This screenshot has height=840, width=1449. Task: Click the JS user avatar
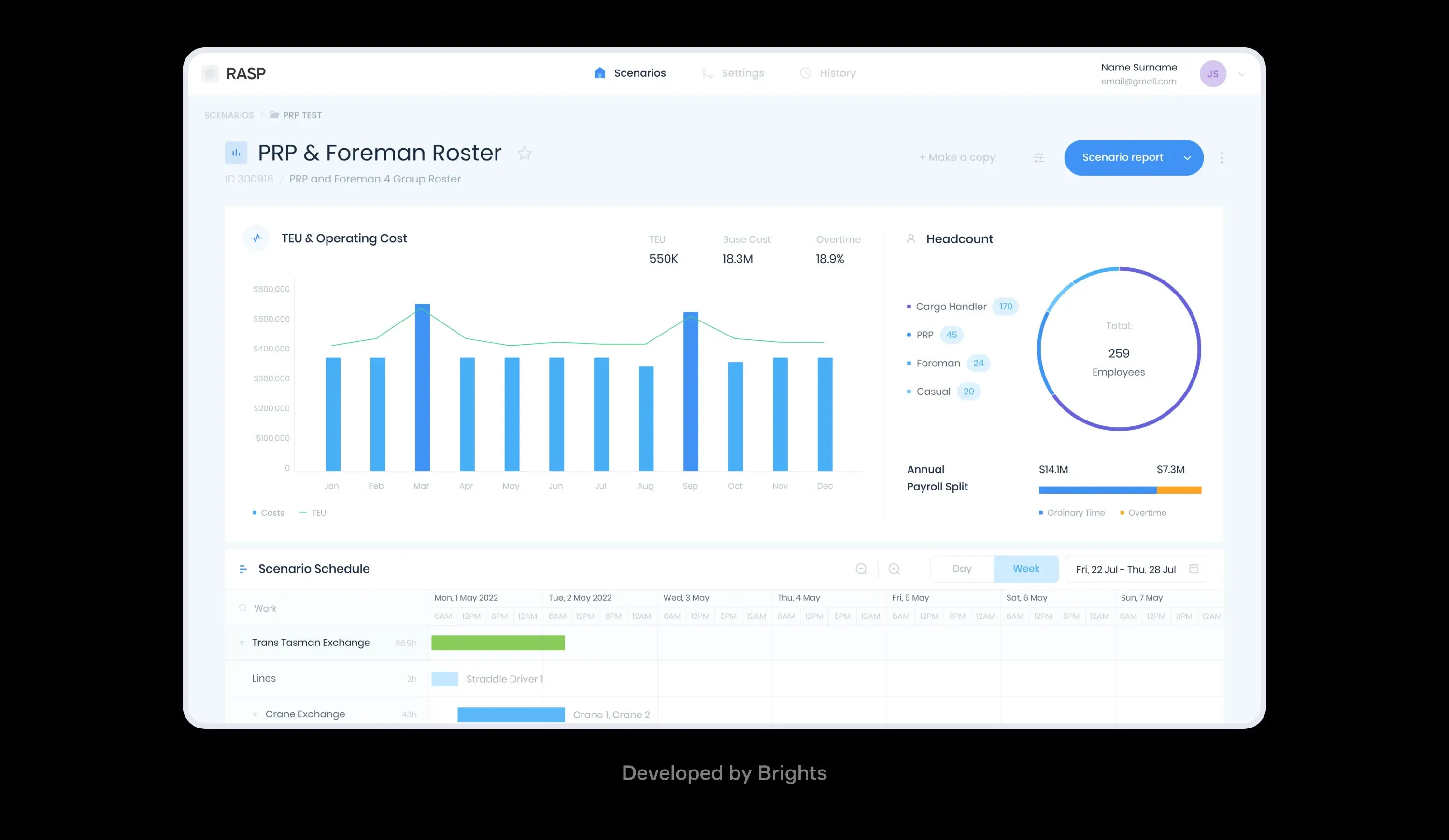click(1213, 74)
